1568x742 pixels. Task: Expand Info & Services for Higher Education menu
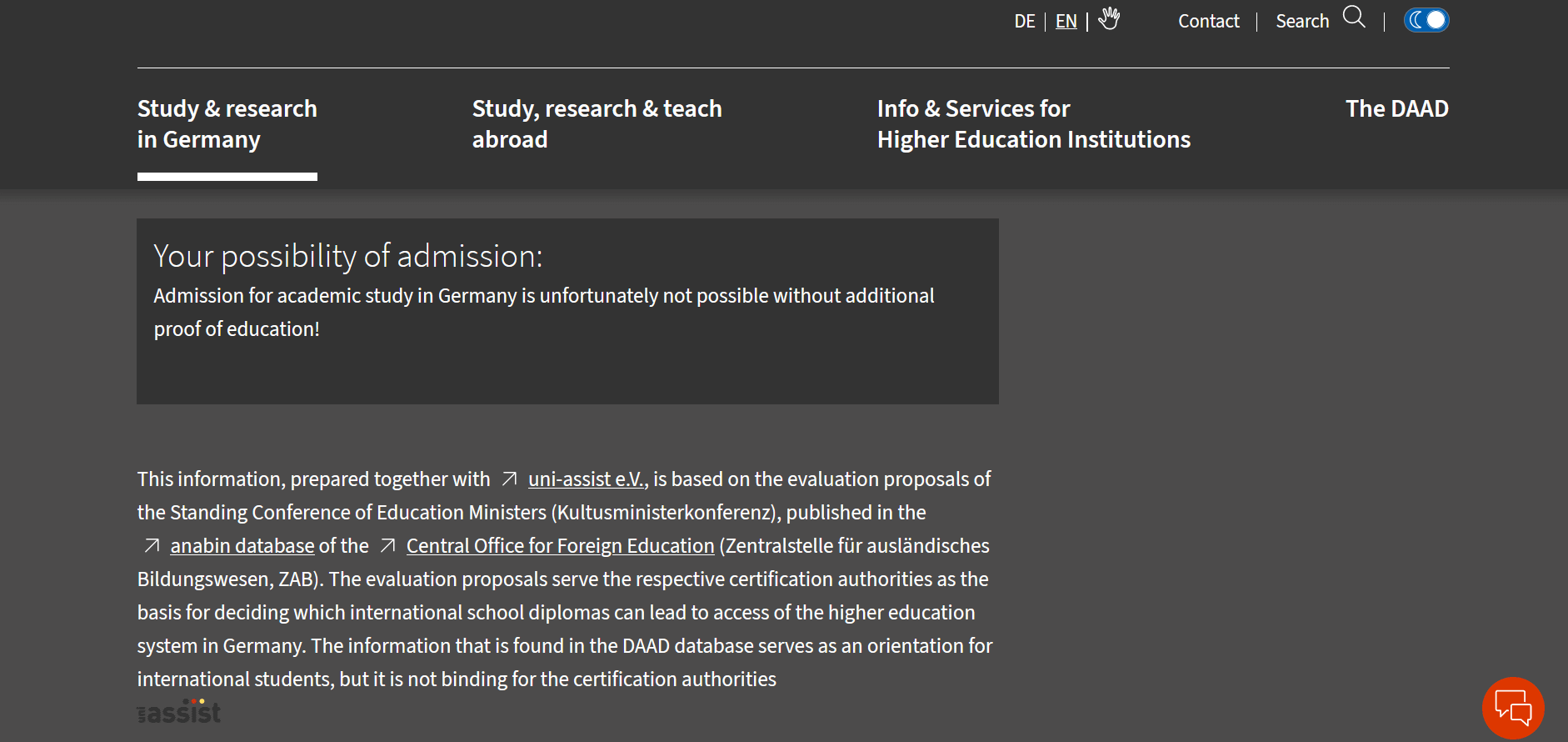point(1034,124)
